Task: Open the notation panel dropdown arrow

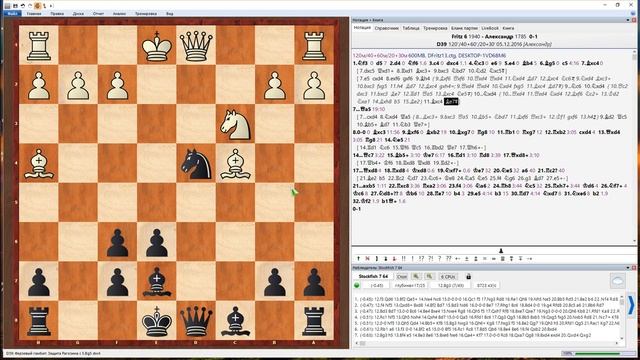Action: [628, 20]
